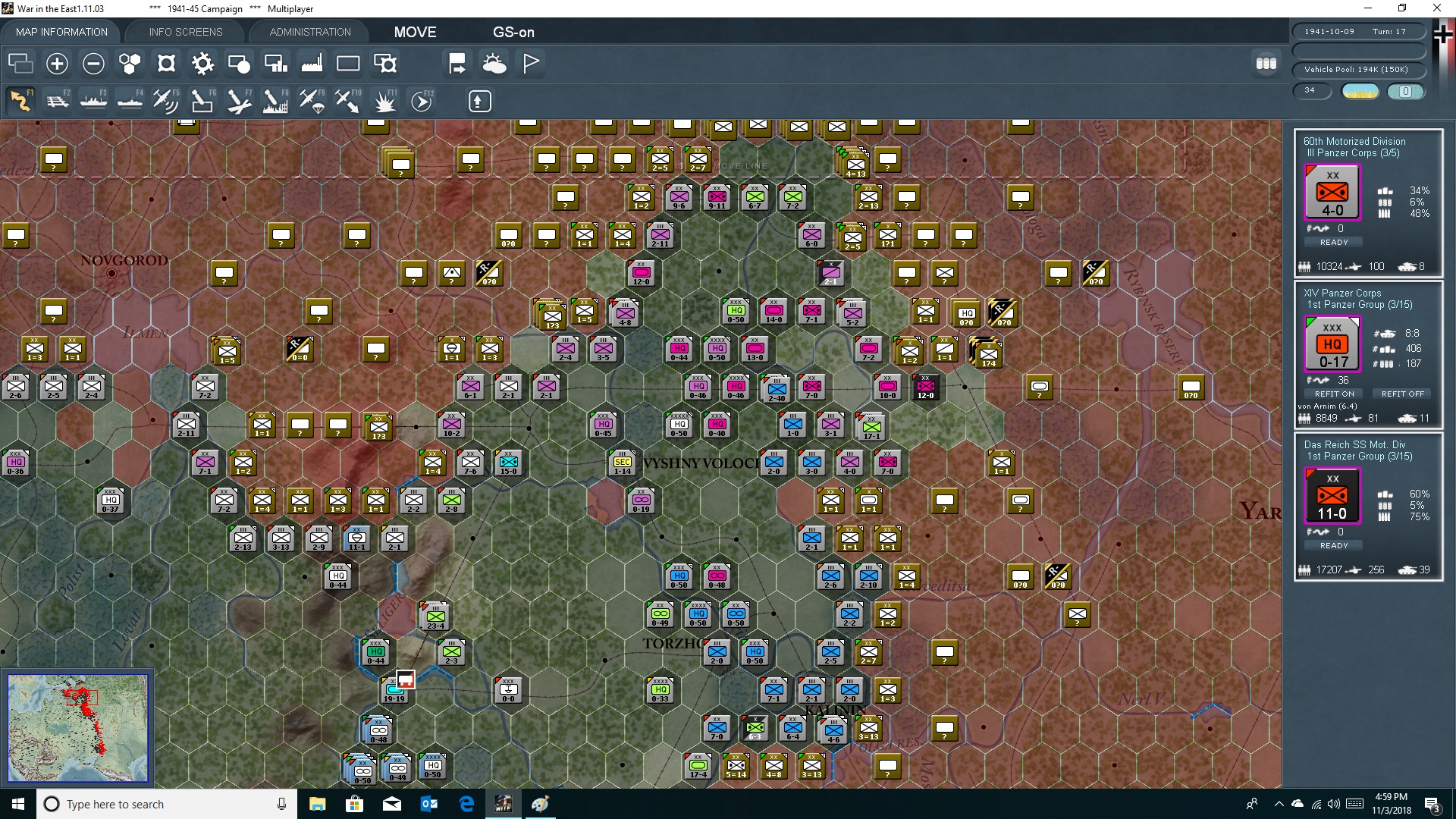Click the flag with arrow icon

click(x=457, y=64)
